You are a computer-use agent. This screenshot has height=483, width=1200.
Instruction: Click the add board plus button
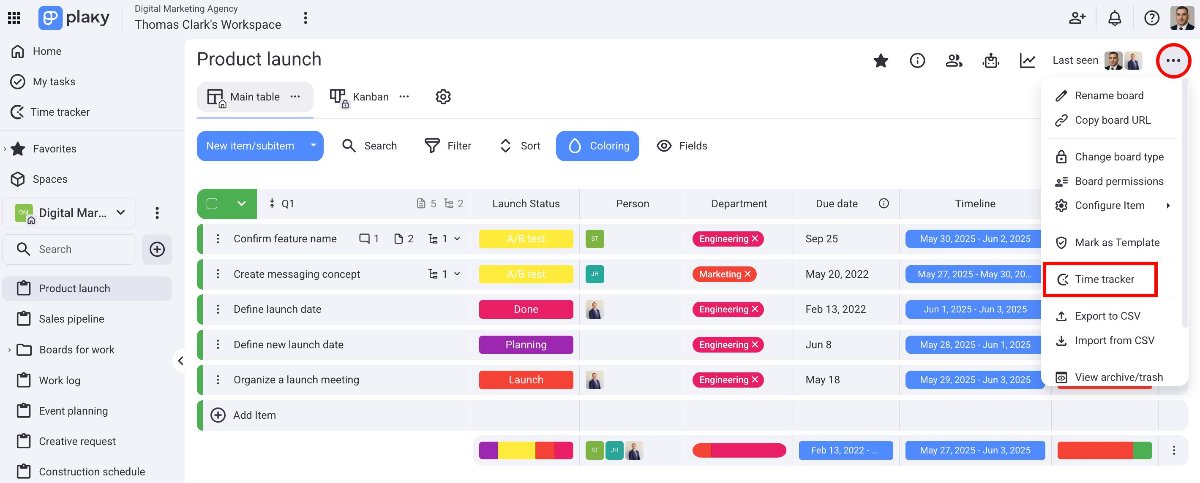pos(157,249)
